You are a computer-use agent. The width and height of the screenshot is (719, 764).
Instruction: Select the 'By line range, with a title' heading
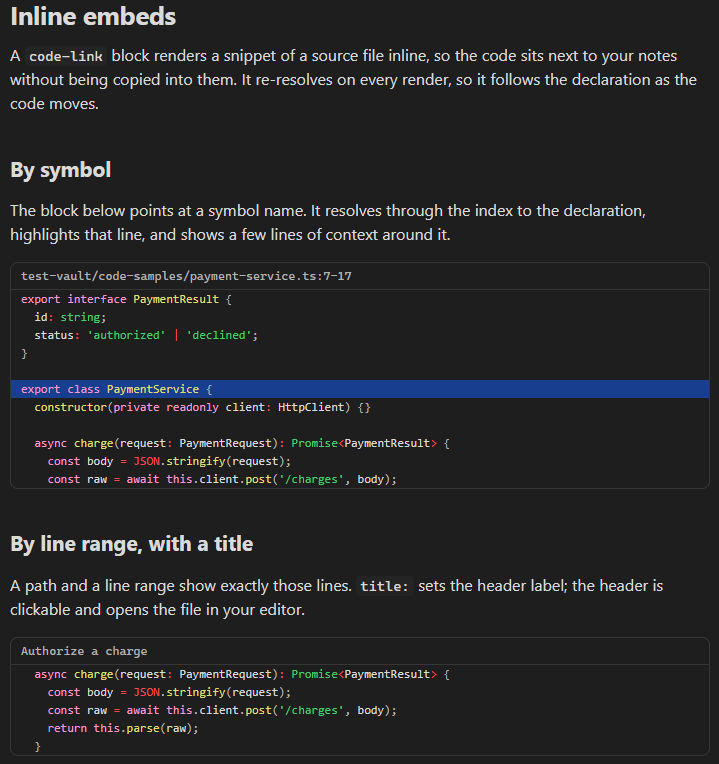132,544
